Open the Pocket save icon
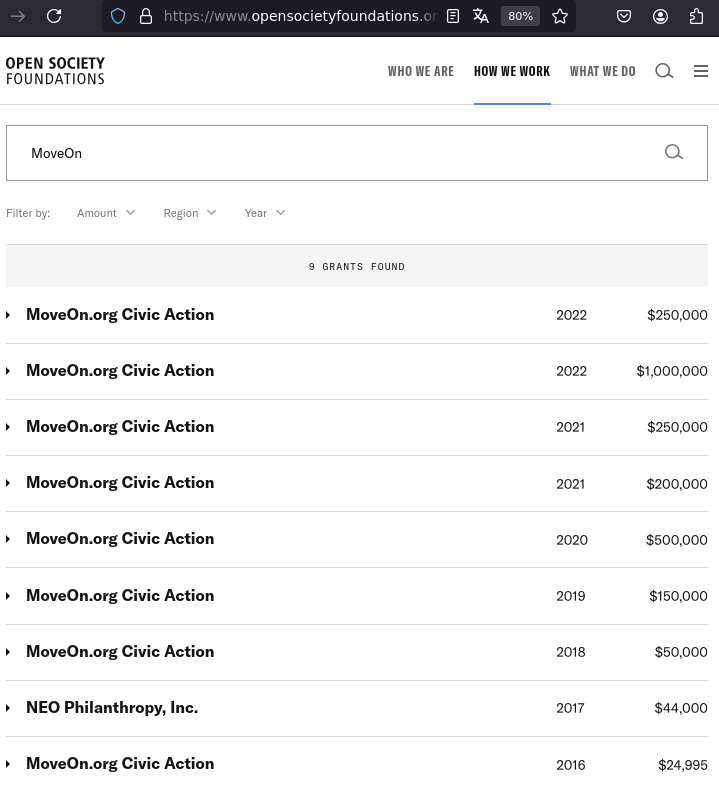 point(623,16)
